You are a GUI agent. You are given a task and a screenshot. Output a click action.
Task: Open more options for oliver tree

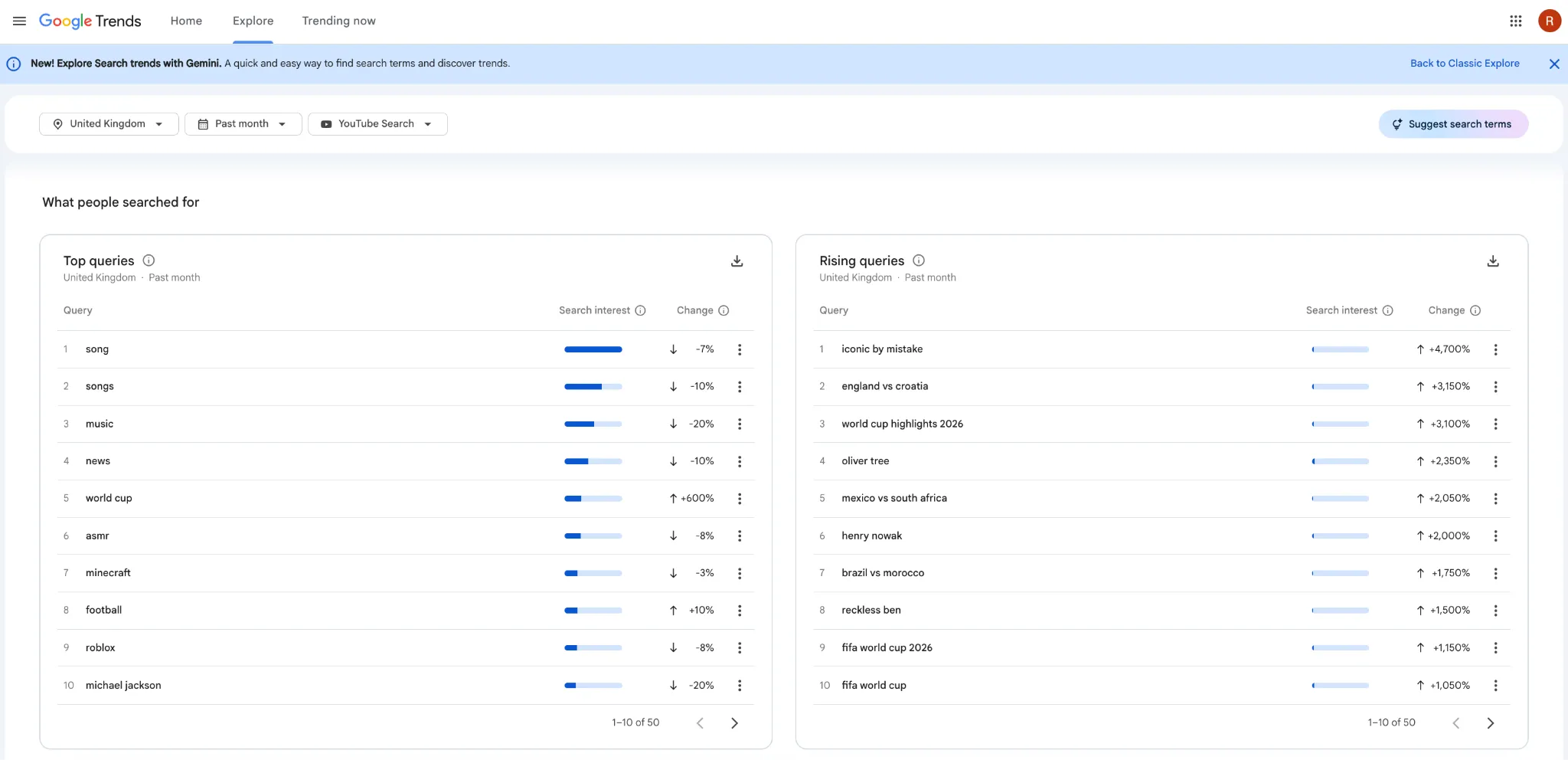click(x=1495, y=461)
